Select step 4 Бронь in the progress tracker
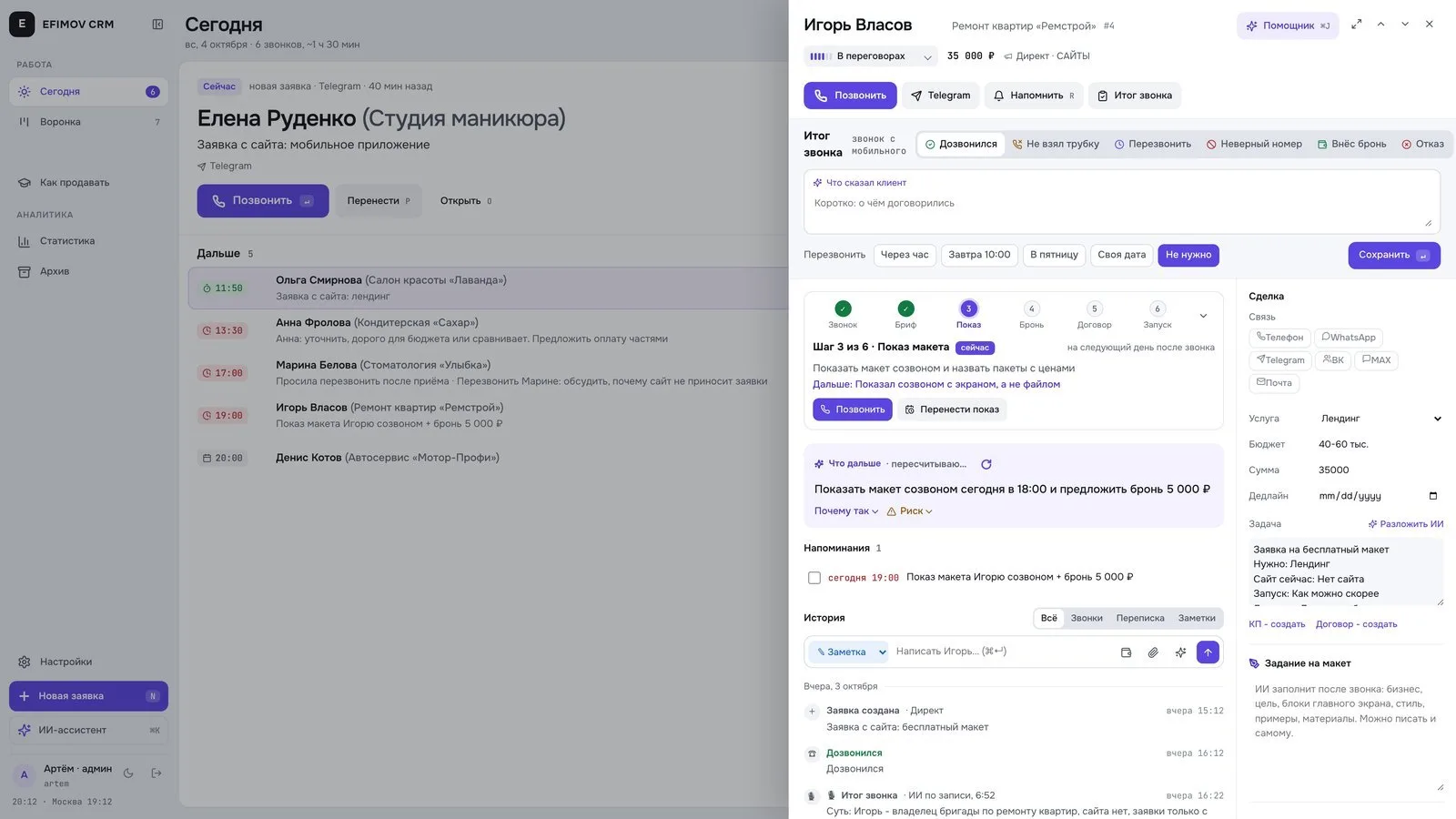This screenshot has height=819, width=1456. pos(1031,315)
